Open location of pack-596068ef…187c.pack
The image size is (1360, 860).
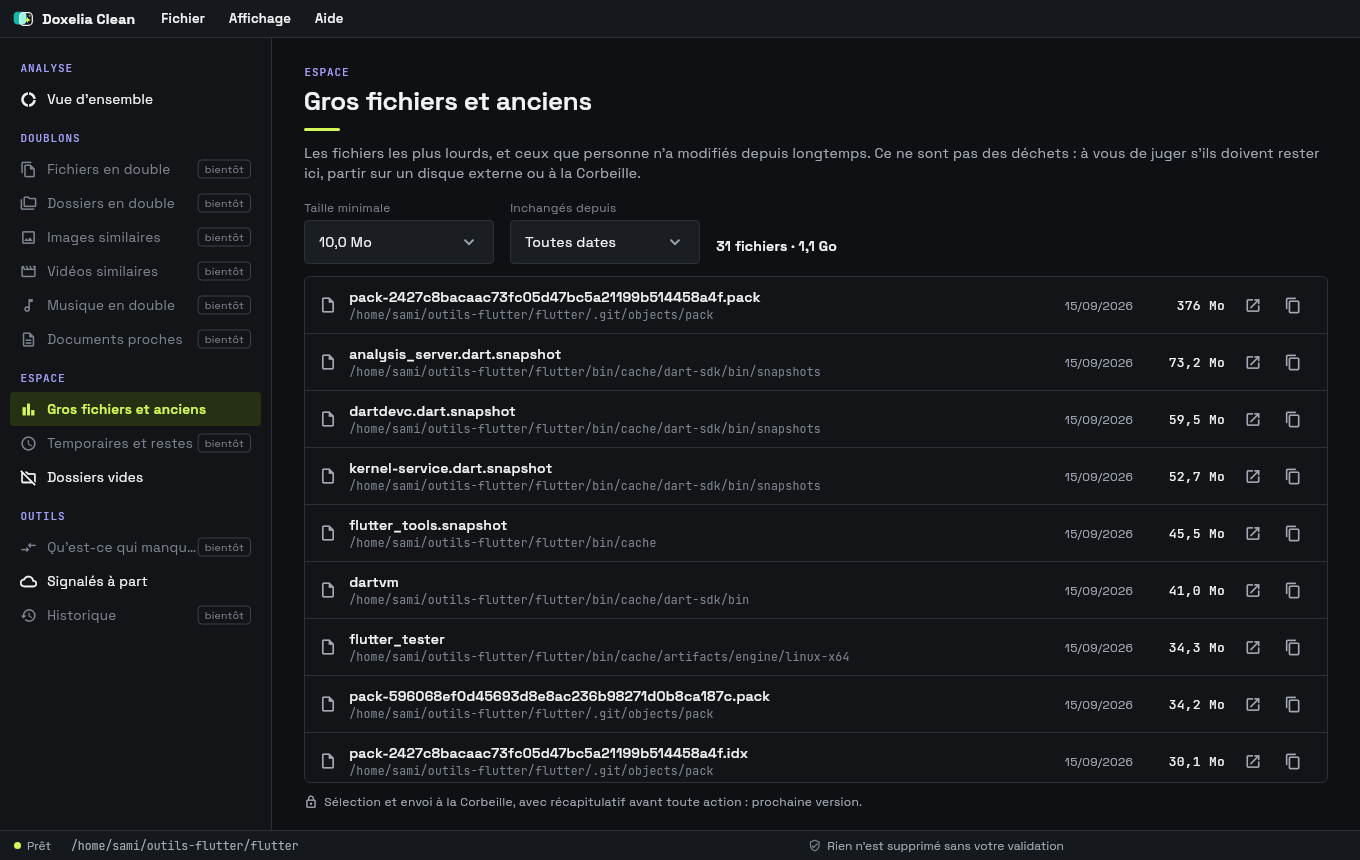coord(1253,704)
